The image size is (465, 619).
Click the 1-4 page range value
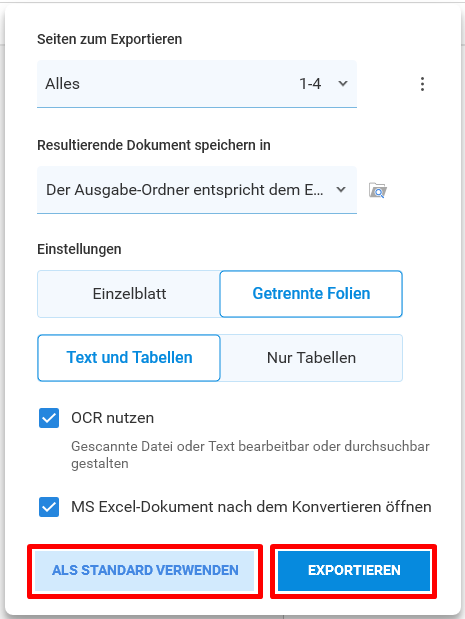pyautogui.click(x=310, y=84)
